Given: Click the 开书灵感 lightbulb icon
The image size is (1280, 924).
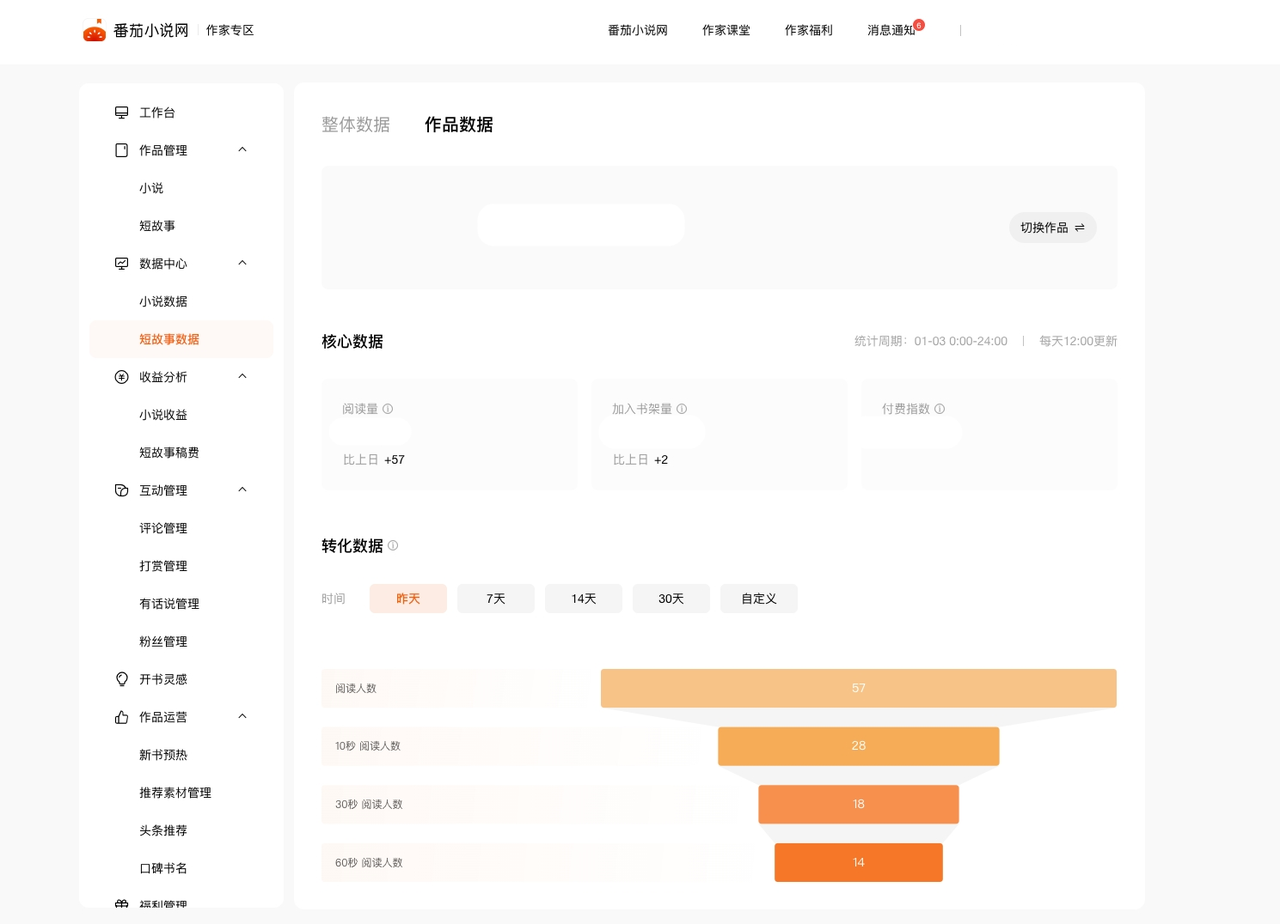Looking at the screenshot, I should pos(121,679).
